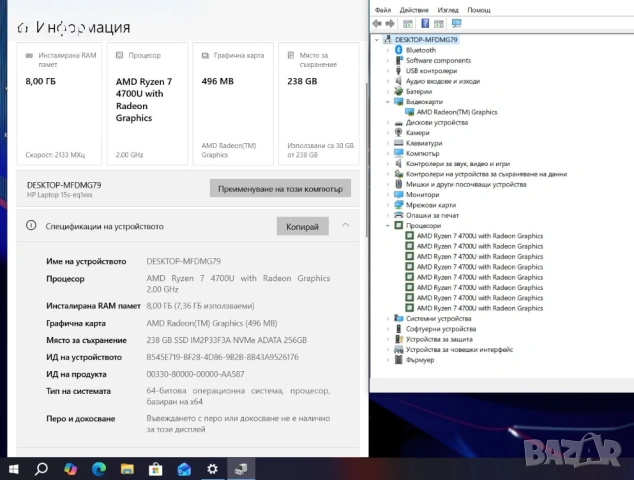Click the Forward arrow in Device Manager toolbar
This screenshot has height=480, width=634.
pos(390,23)
